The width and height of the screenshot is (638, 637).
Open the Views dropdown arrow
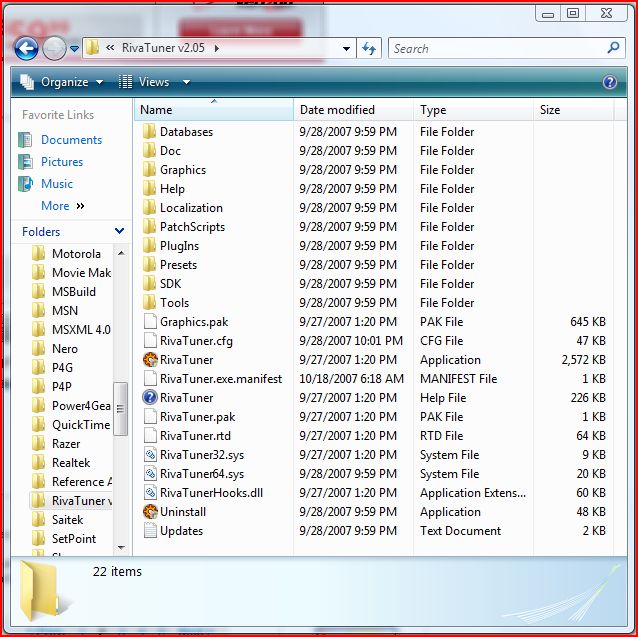186,82
